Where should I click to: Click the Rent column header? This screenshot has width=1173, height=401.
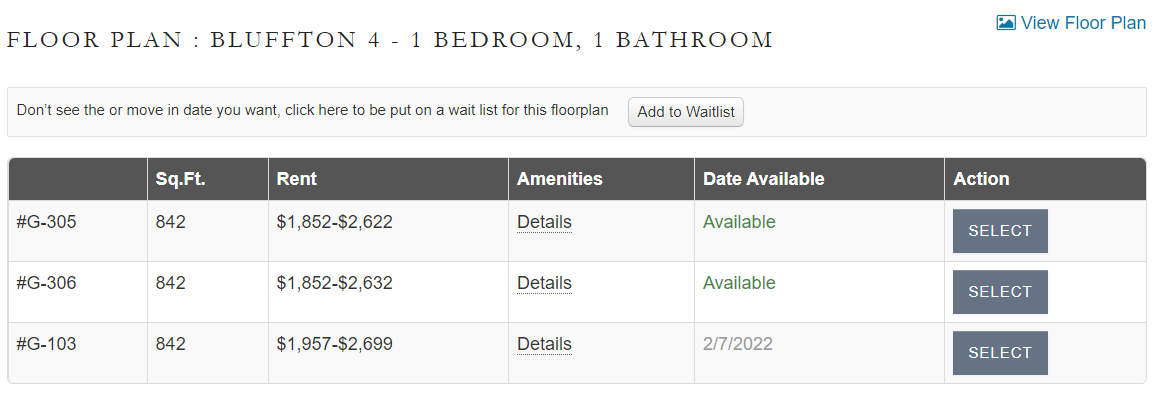click(296, 179)
